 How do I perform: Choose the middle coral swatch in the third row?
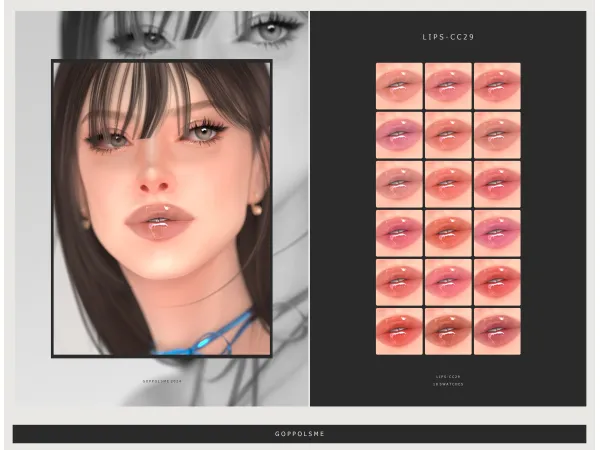448,184
